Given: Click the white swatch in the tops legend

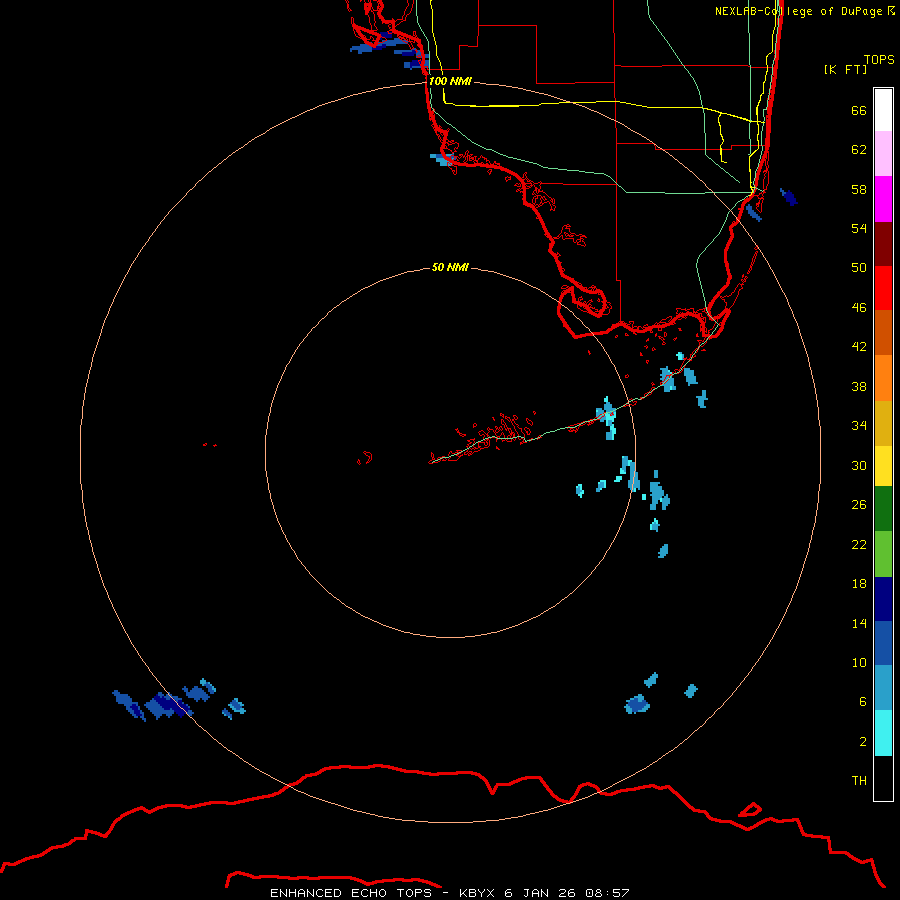Looking at the screenshot, I should 883,110.
